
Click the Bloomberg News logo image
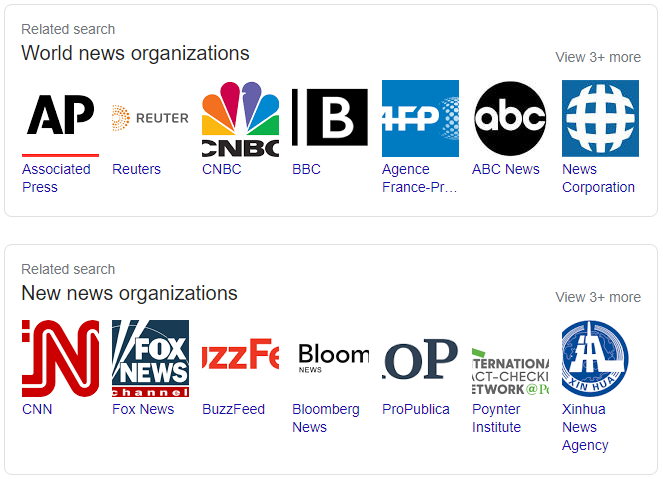point(330,359)
